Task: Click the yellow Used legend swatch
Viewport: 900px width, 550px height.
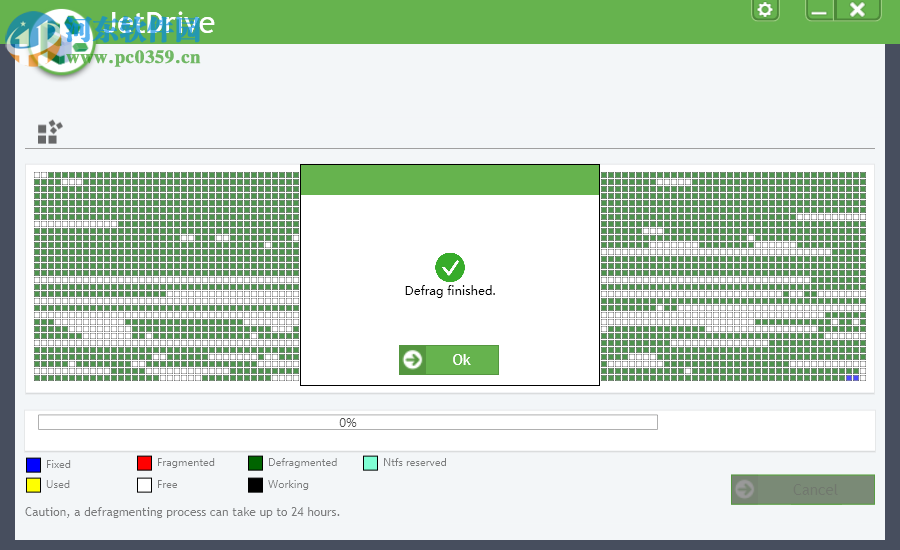Action: point(33,485)
